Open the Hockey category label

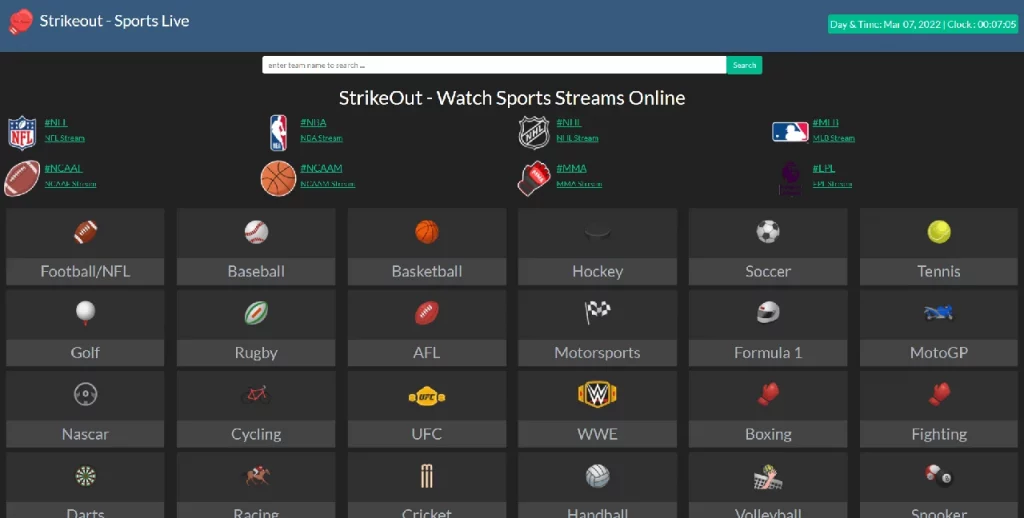[x=598, y=271]
